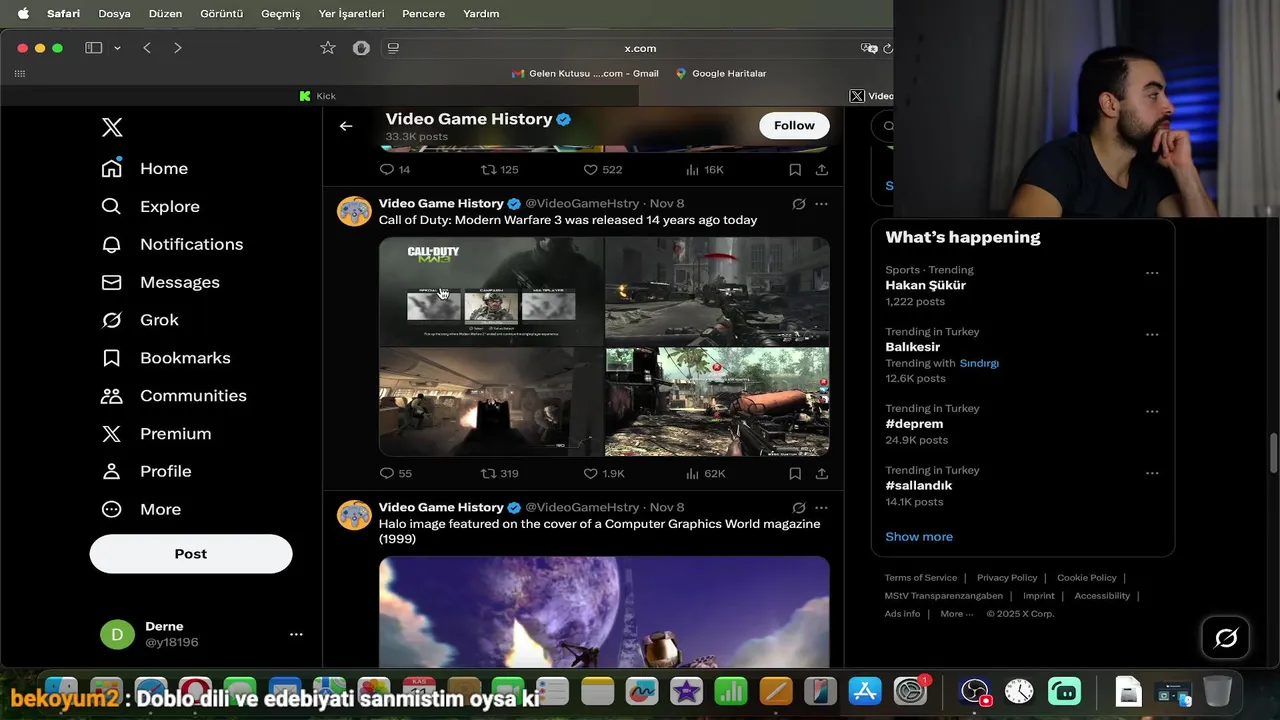Screen dimensions: 1280x720
Task: Open Grok explain on Call of Duty post
Action: click(799, 204)
